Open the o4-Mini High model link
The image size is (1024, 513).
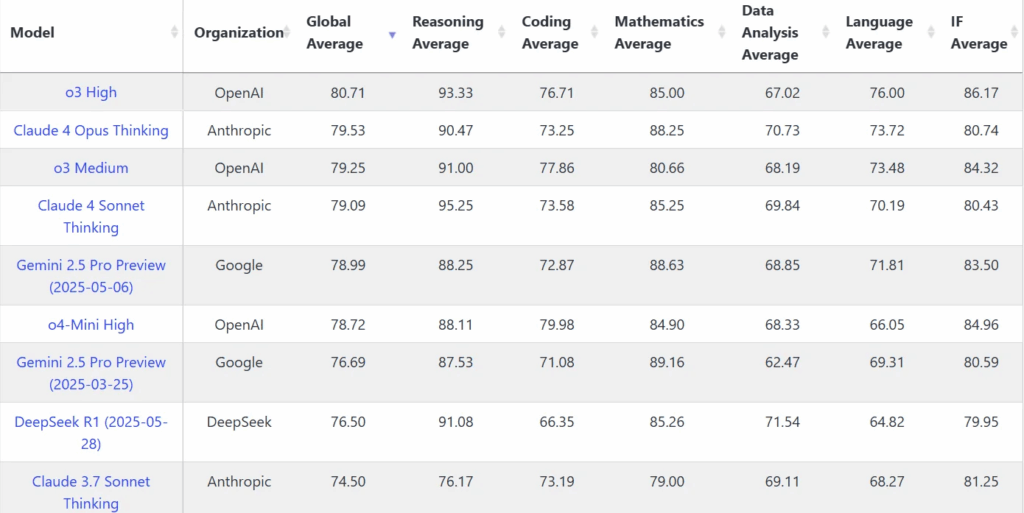(91, 324)
